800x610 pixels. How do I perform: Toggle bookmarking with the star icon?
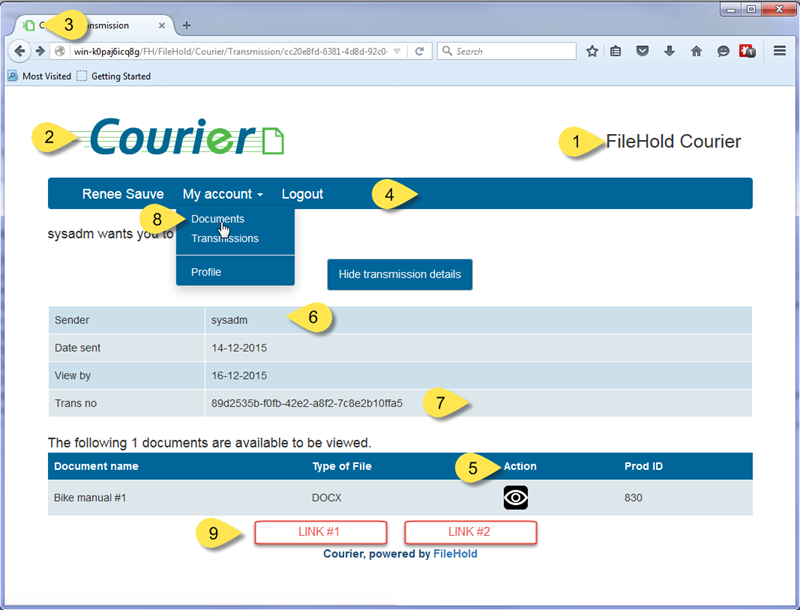click(590, 50)
